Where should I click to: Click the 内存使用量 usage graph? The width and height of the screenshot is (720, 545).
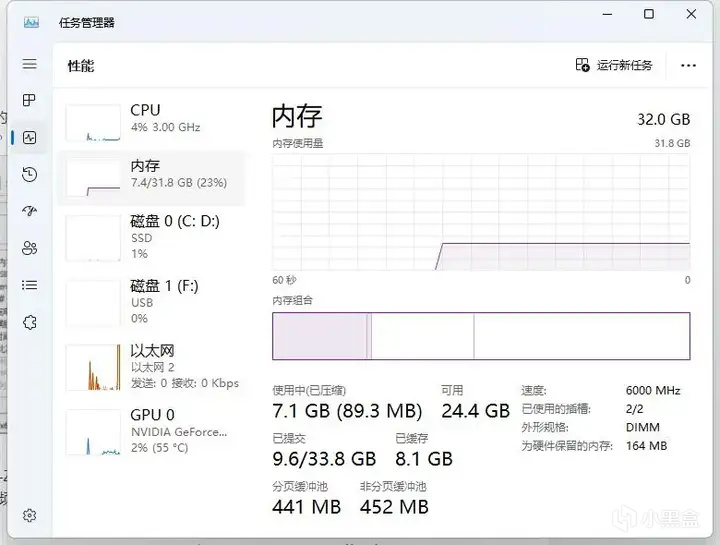click(x=481, y=212)
